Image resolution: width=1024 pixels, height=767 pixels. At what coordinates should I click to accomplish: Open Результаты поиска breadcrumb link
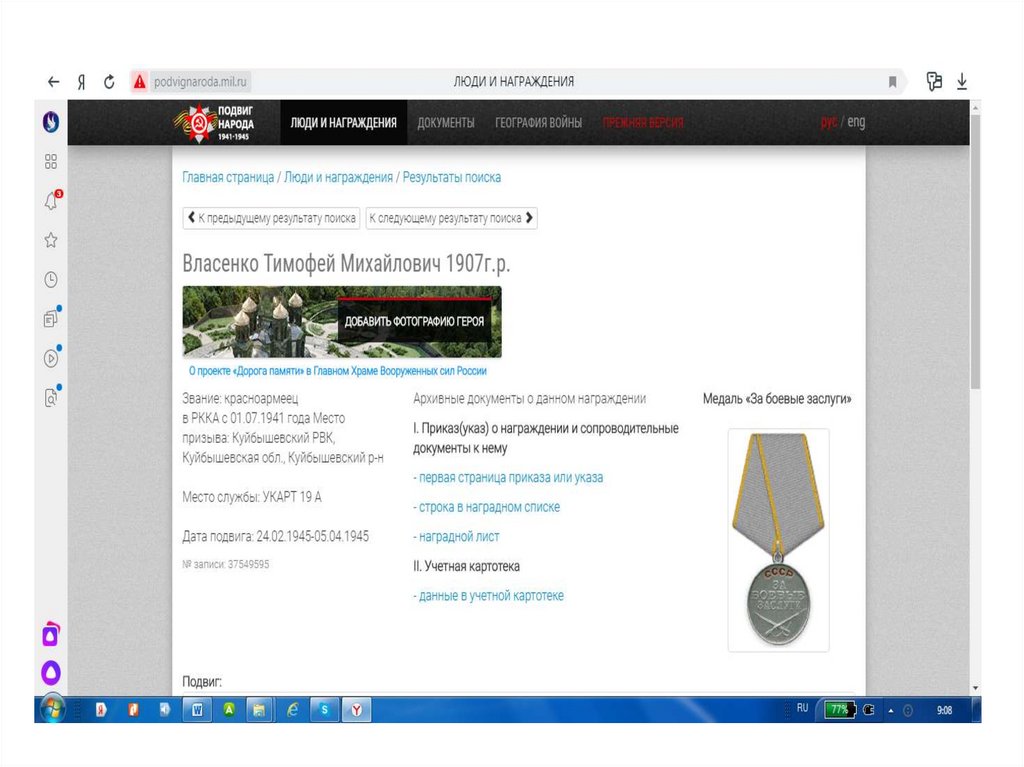click(452, 177)
